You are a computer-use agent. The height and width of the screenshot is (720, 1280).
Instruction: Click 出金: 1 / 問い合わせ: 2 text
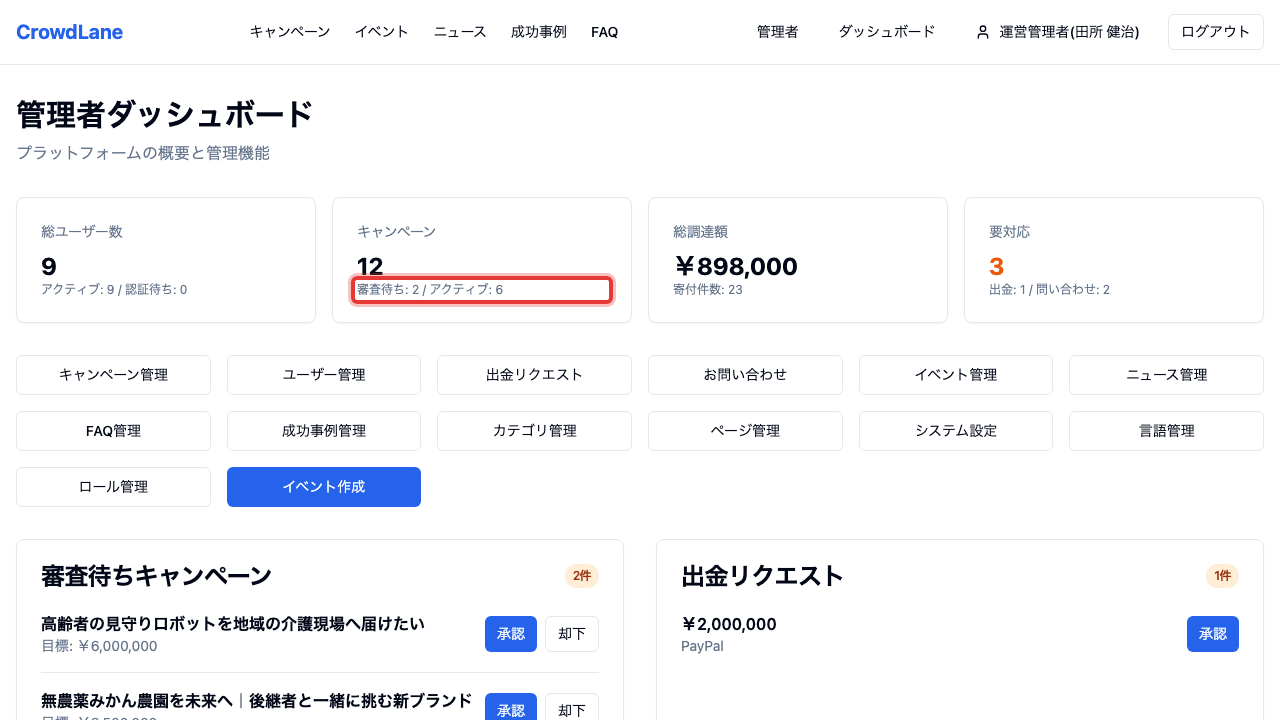click(1049, 290)
